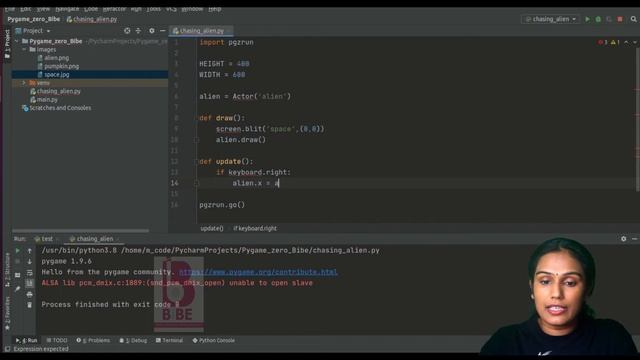Expand the venv folder
The image size is (640, 360).
pyautogui.click(x=24, y=83)
